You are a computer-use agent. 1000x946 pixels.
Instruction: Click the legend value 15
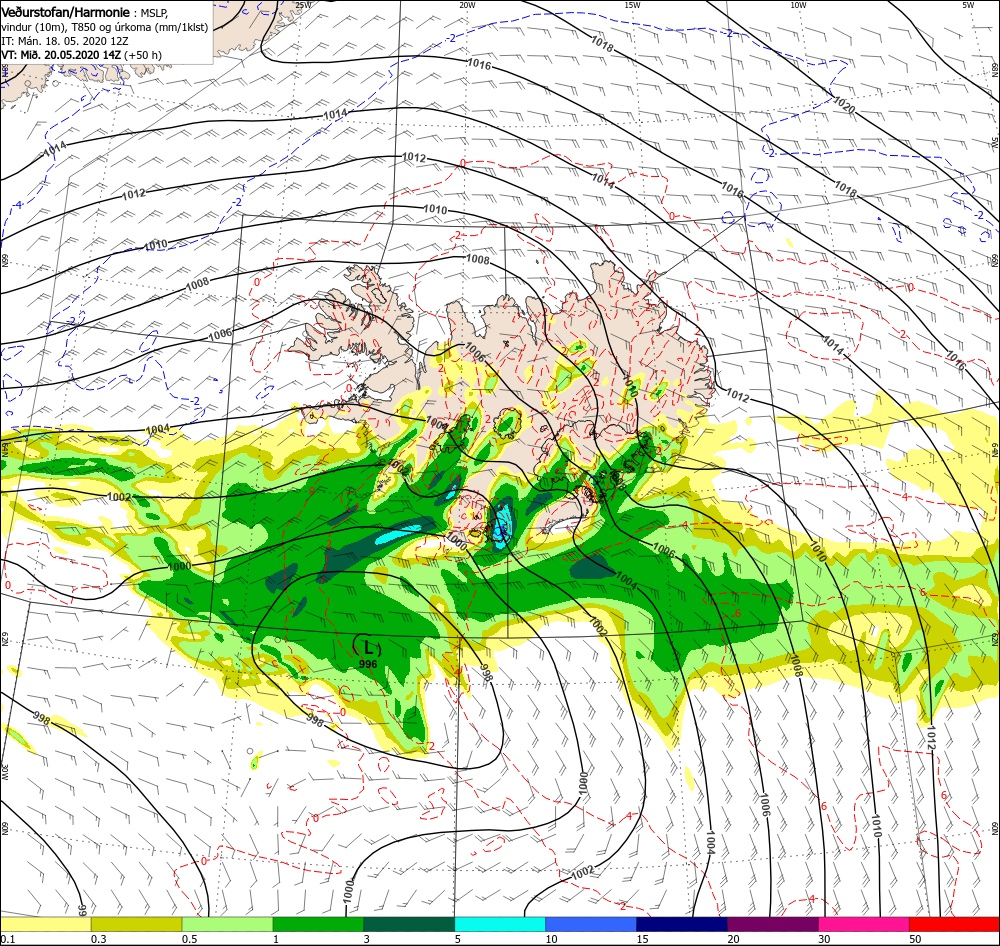[642, 939]
